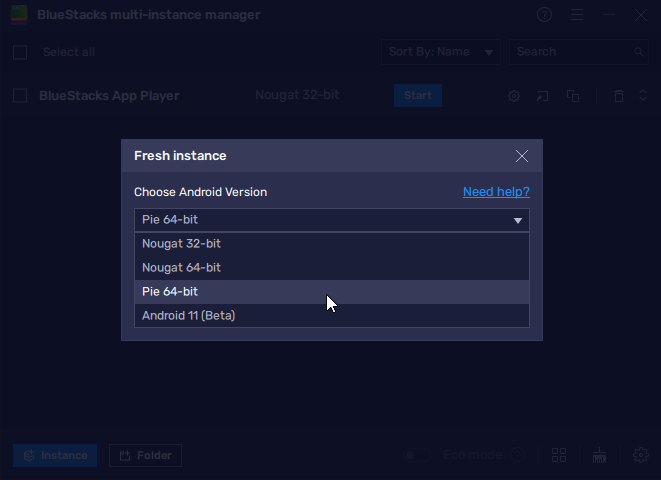Tick the Select all checkbox
Image resolution: width=661 pixels, height=480 pixels.
pos(20,53)
